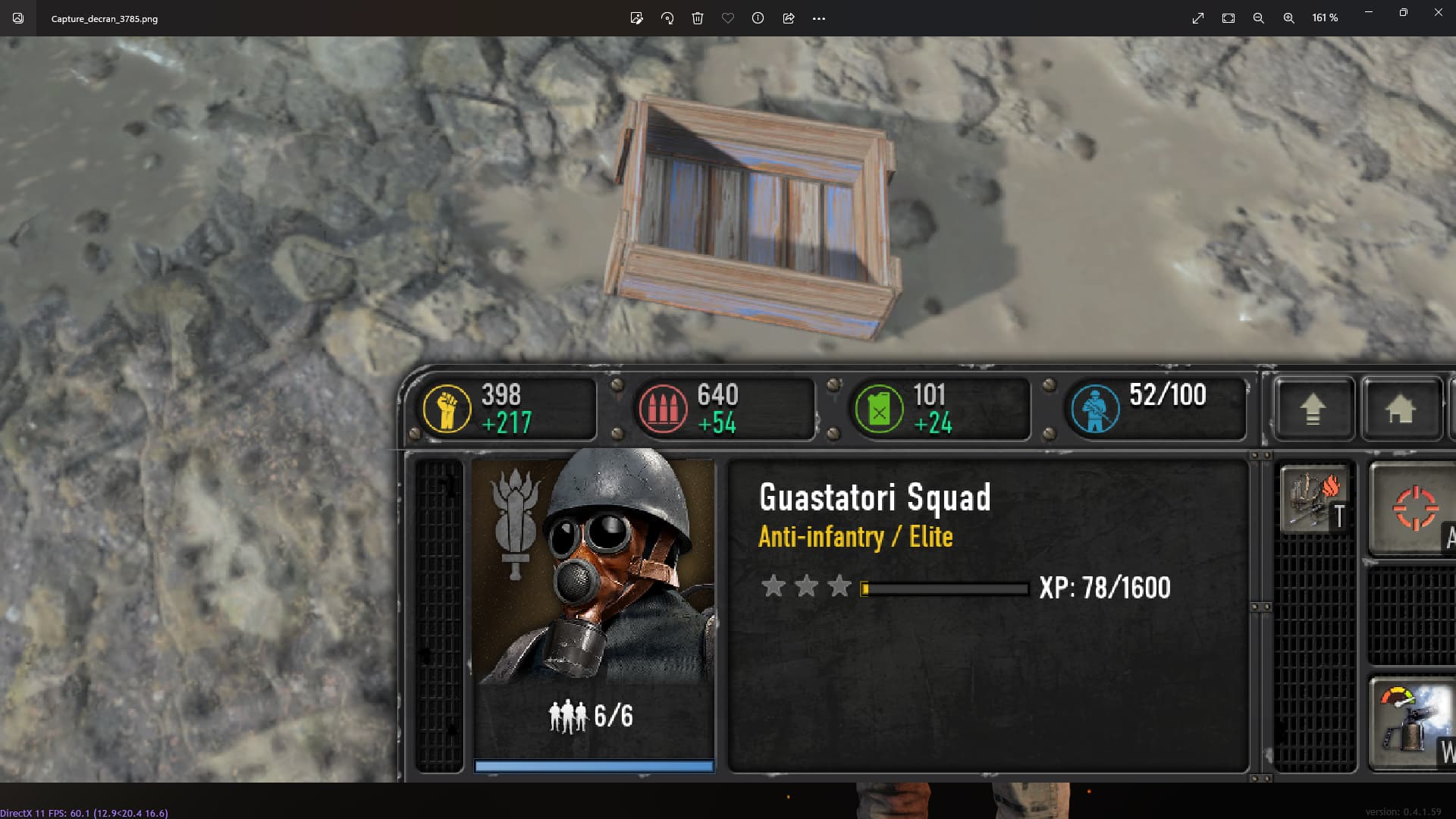Open the 161 % zoom level control
This screenshot has width=1456, height=819.
coord(1325,18)
